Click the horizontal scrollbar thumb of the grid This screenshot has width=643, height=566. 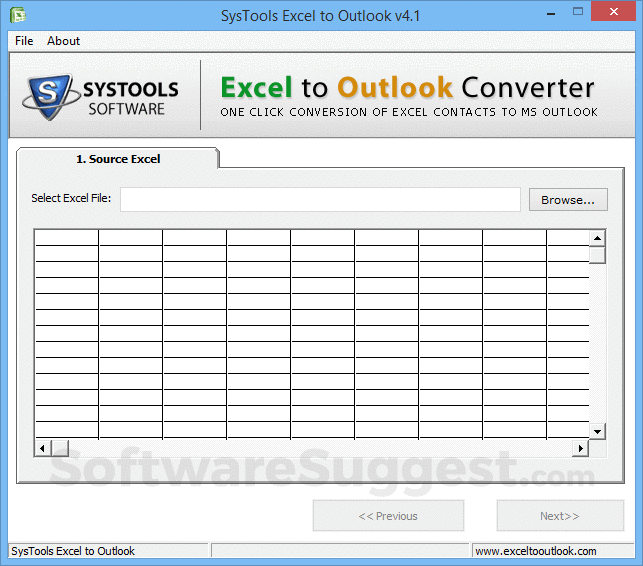coord(60,448)
